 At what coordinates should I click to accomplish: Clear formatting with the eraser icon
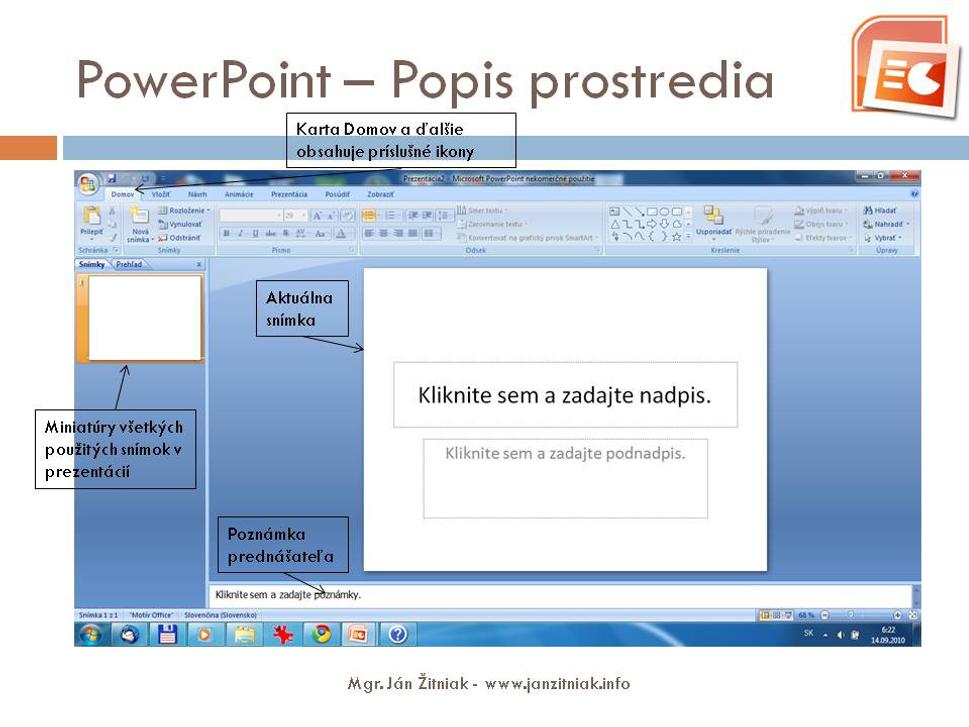click(x=347, y=216)
